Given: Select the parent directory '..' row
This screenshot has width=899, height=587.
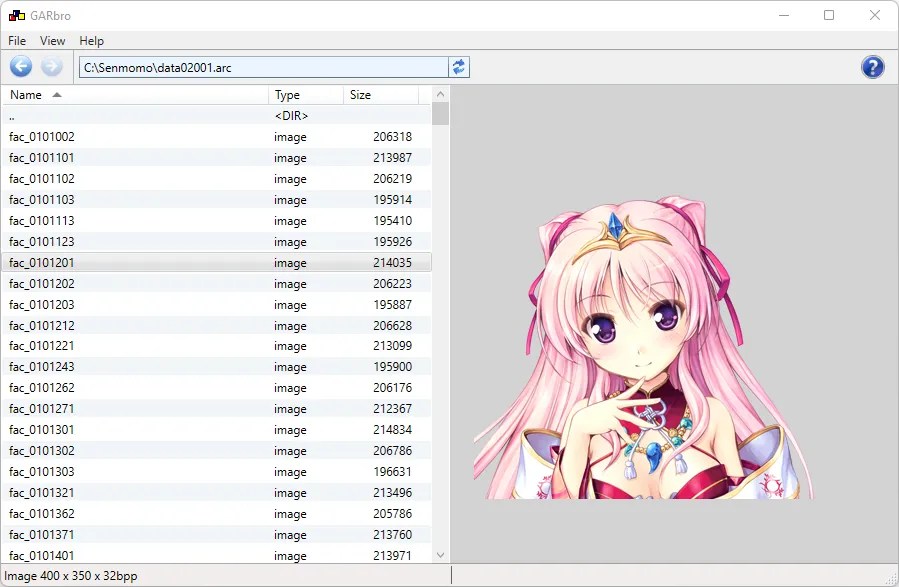Looking at the screenshot, I should 217,116.
